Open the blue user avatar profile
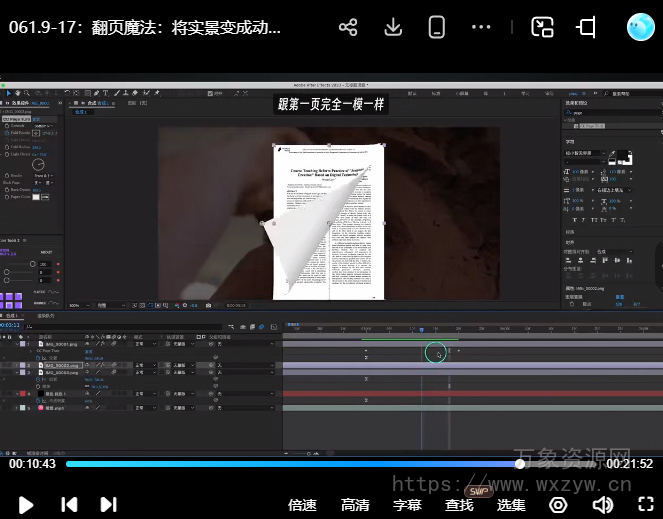This screenshot has height=519, width=663. pos(640,28)
